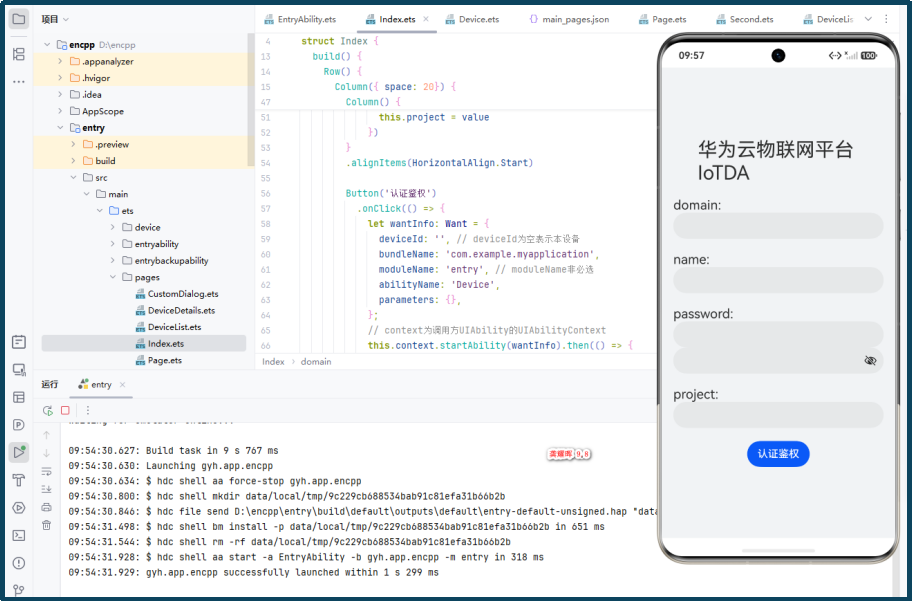Switch to the DeviceLis... editor tab
The width and height of the screenshot is (912, 601).
pyautogui.click(x=828, y=19)
